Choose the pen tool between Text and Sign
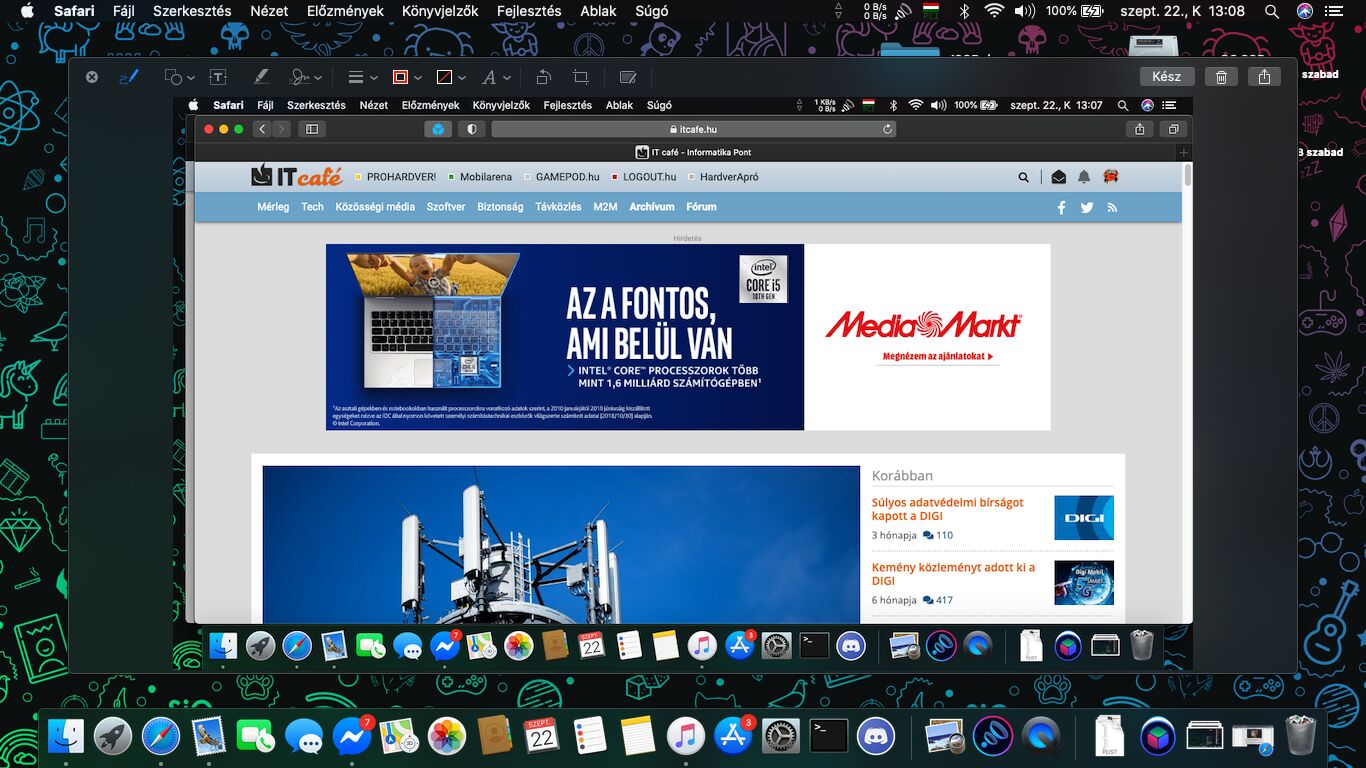The height and width of the screenshot is (768, 1366). click(260, 77)
